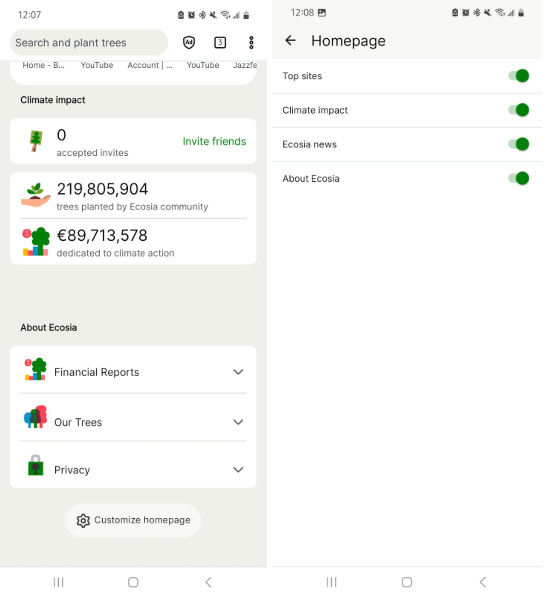Tap the €89,713,578 climate action amount
This screenshot has height=601, width=546.
(x=102, y=235)
